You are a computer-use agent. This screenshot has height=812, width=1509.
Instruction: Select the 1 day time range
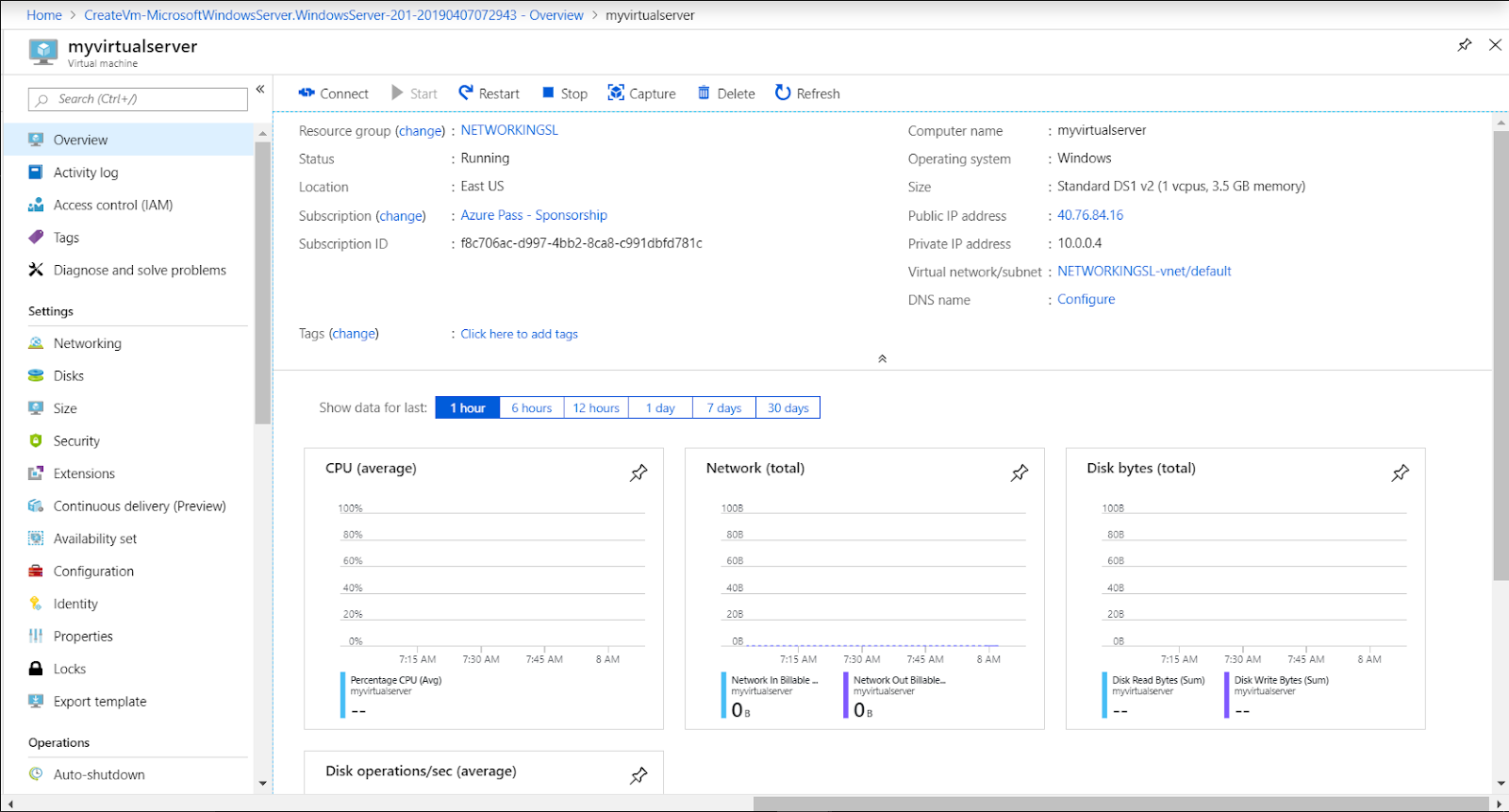(x=660, y=407)
